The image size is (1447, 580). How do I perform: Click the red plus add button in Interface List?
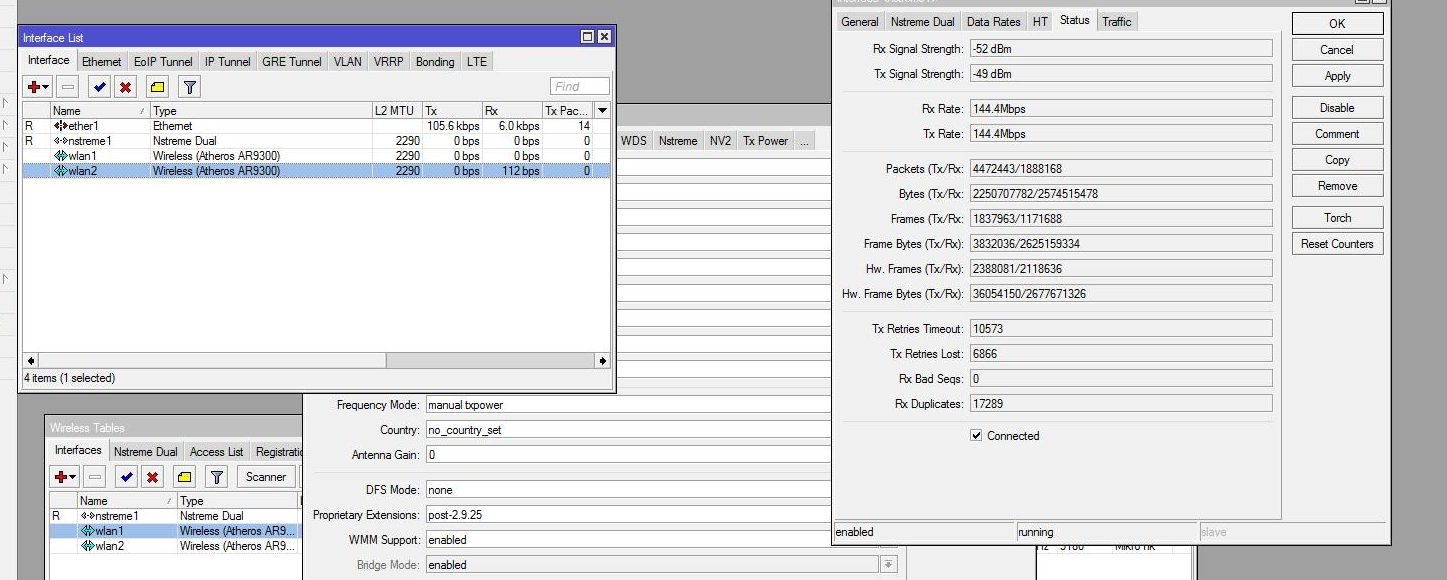coord(38,87)
